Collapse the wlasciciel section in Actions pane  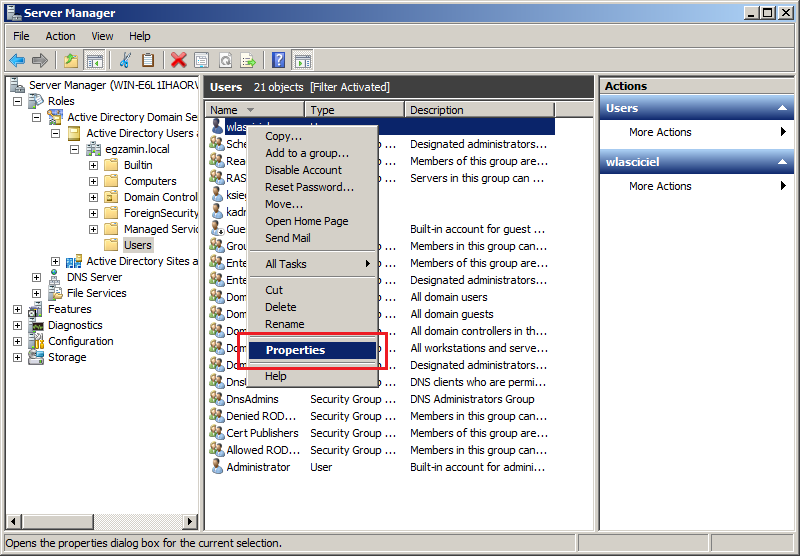coord(782,162)
